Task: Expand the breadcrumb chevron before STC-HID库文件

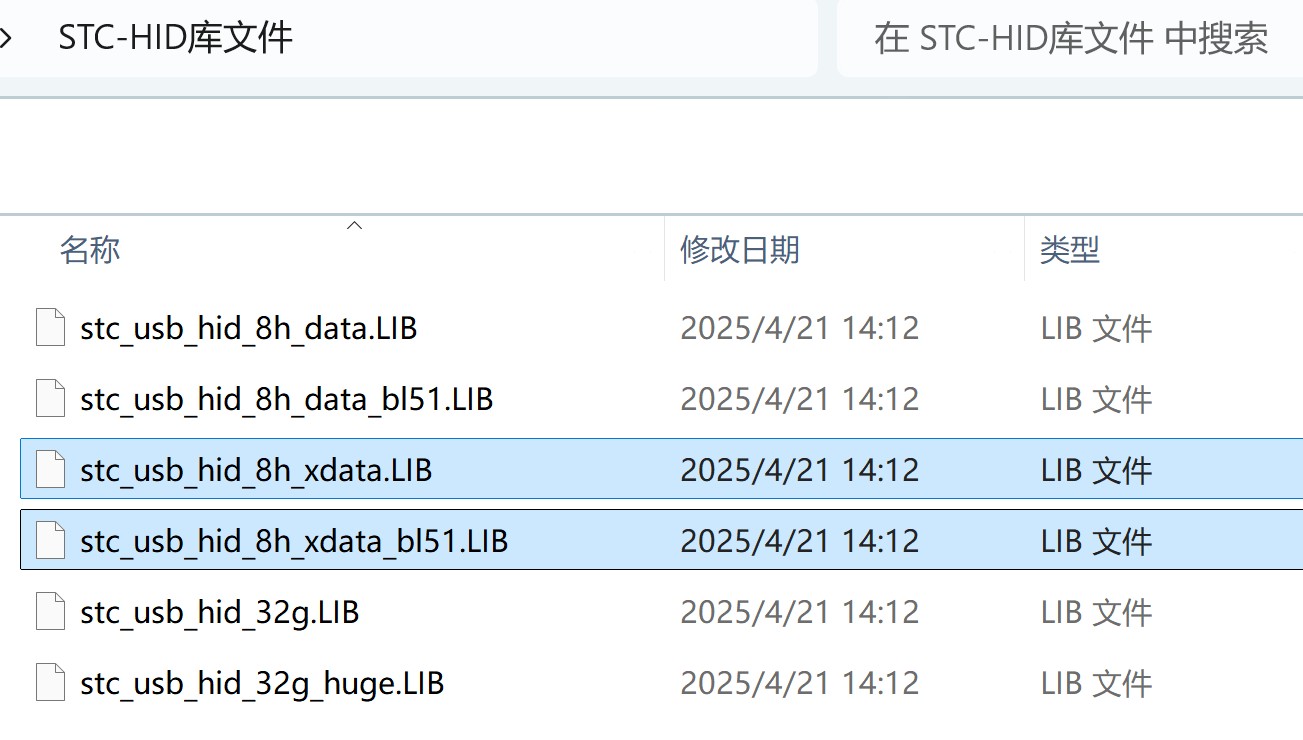Action: coord(6,38)
